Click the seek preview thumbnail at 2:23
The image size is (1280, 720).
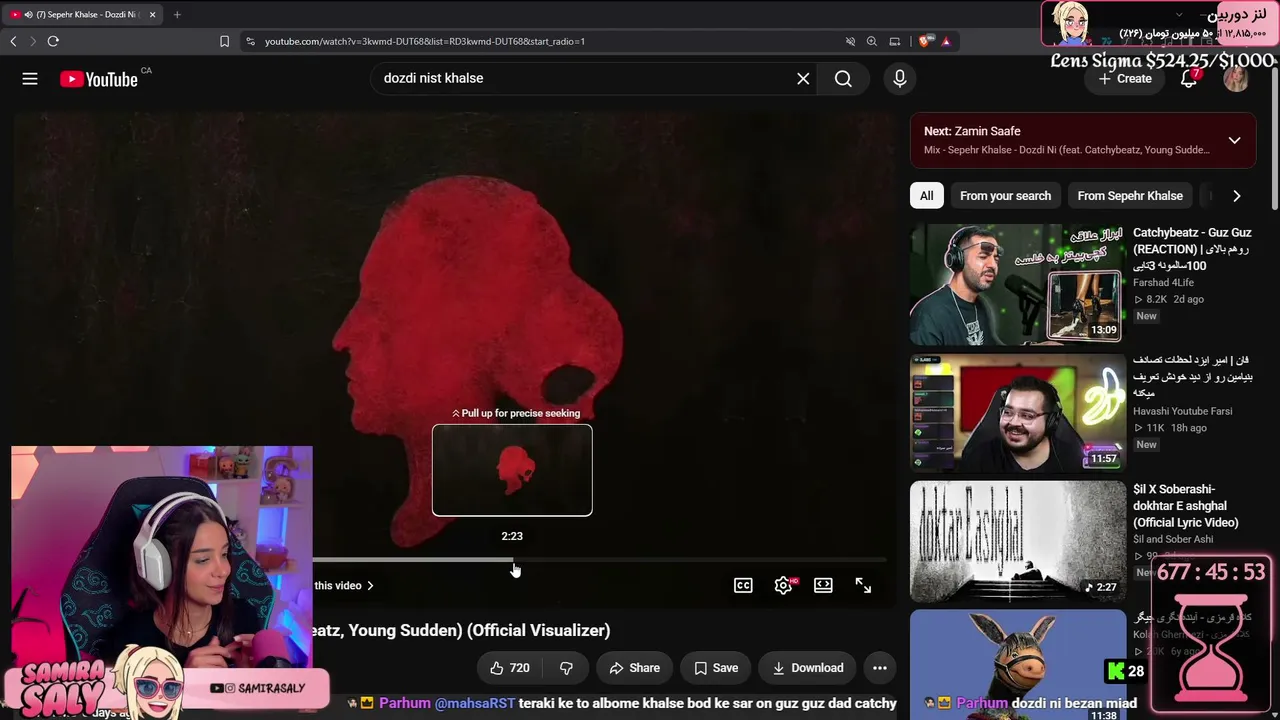coord(512,470)
